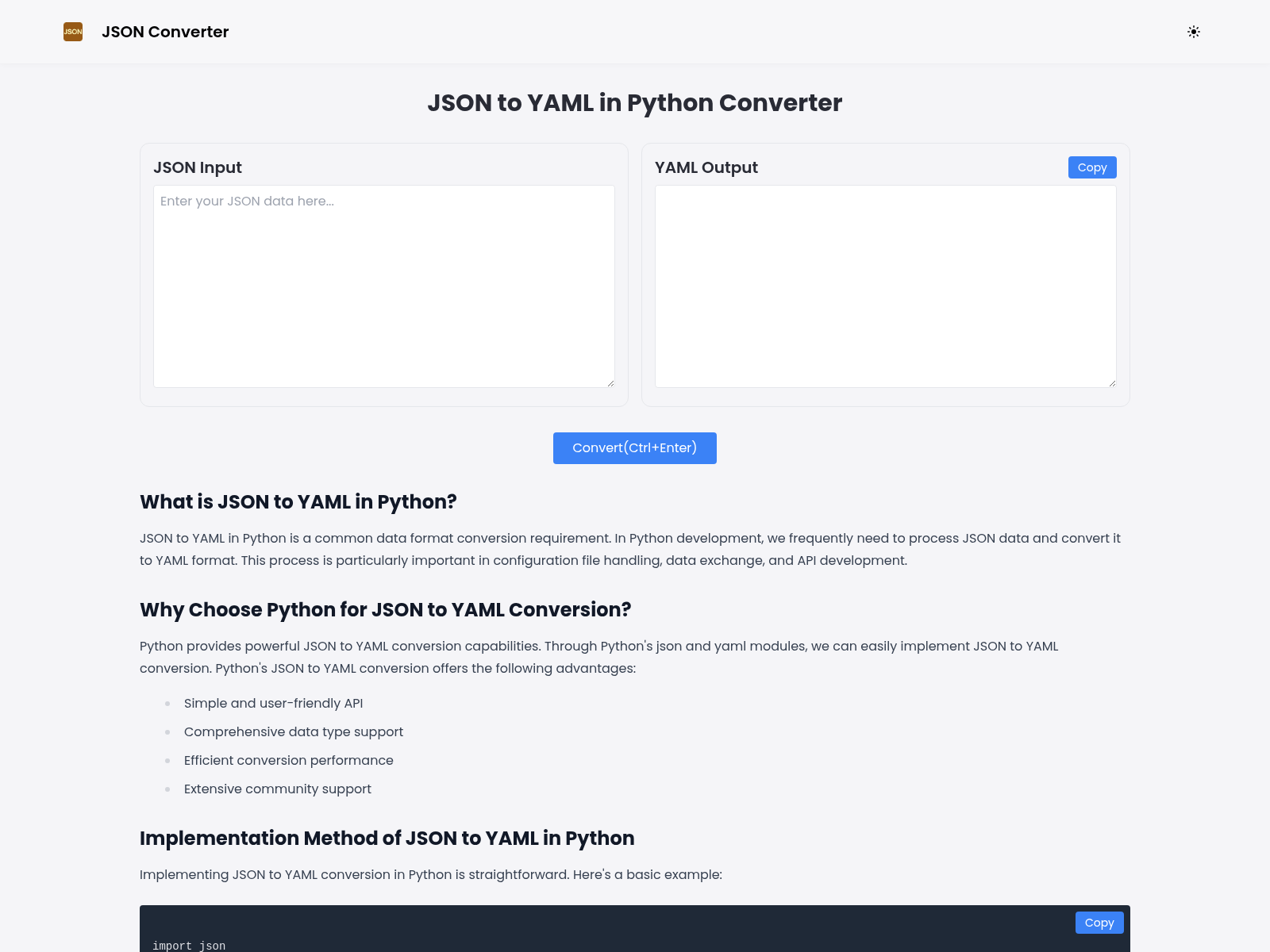Click the dark code block area
This screenshot has width=1270, height=952.
[x=635, y=928]
